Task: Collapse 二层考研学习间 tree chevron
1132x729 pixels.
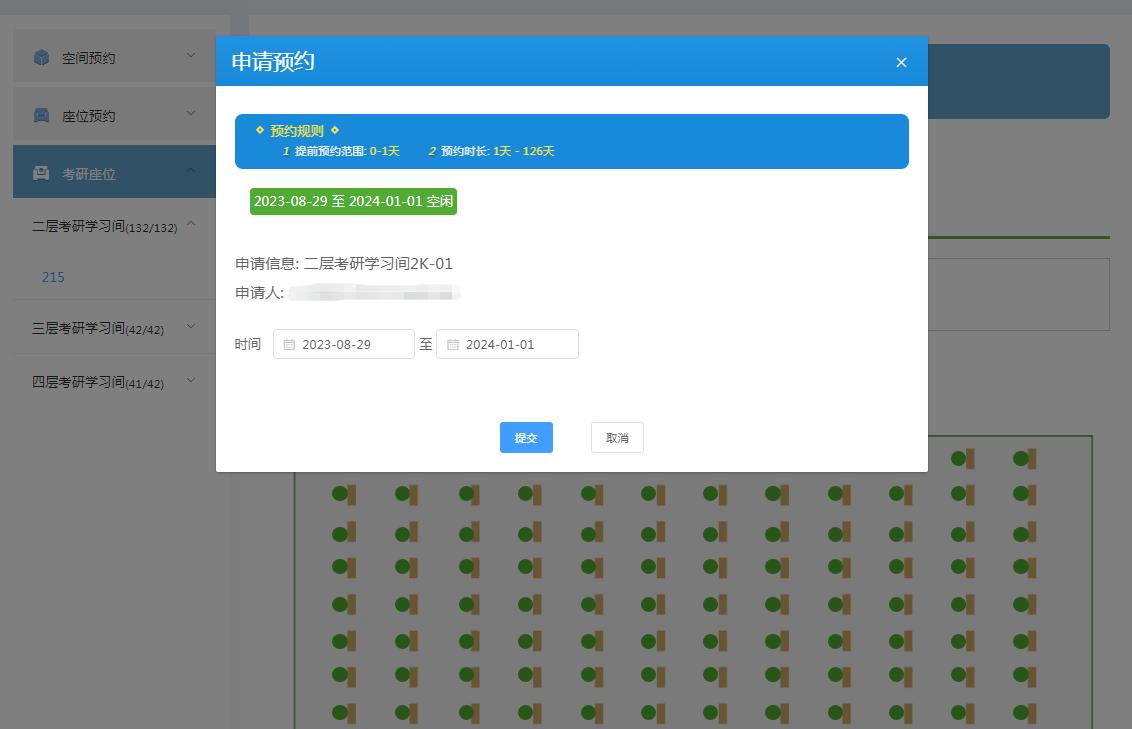Action: (192, 224)
